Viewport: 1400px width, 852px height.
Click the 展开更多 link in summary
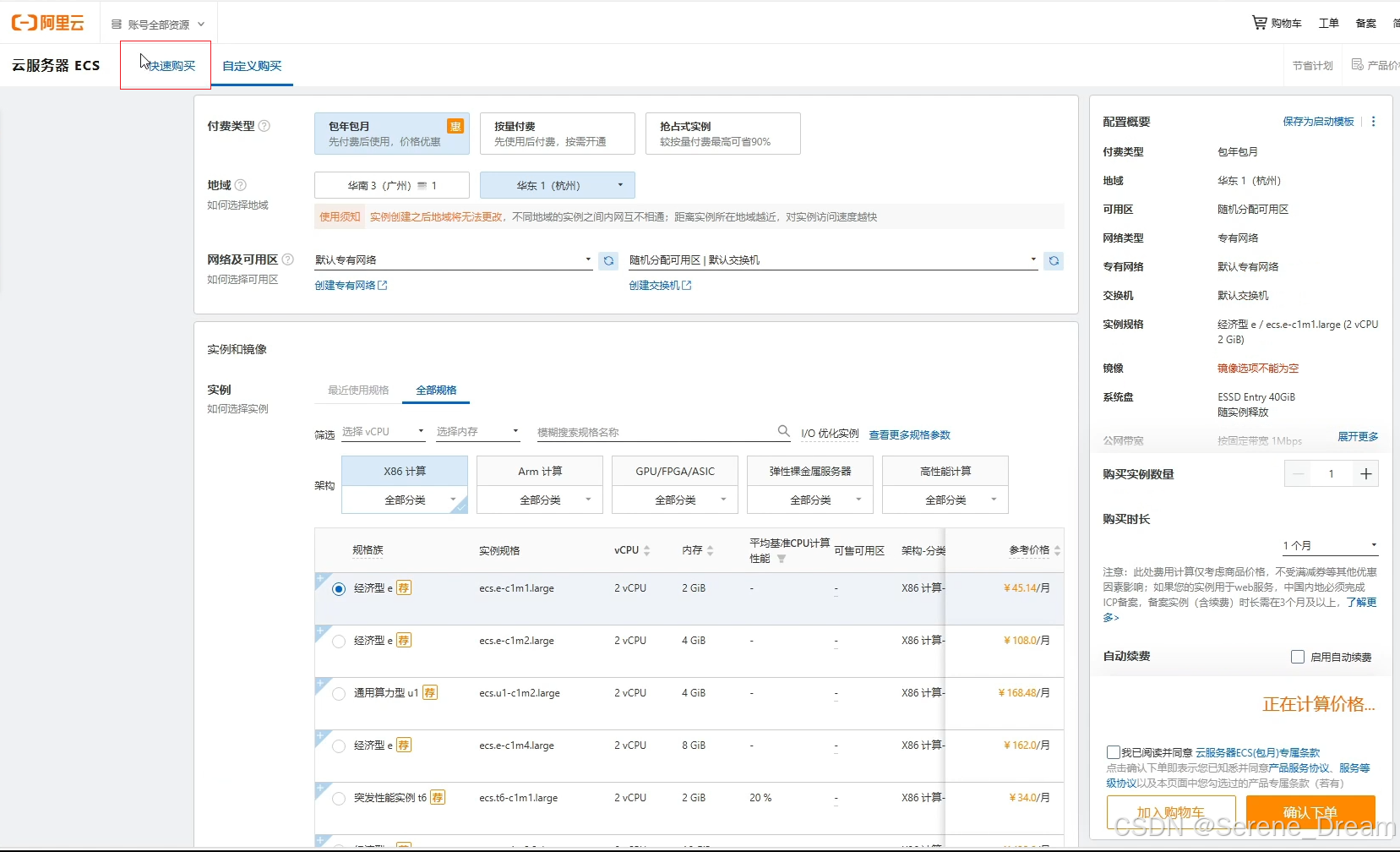(1358, 437)
